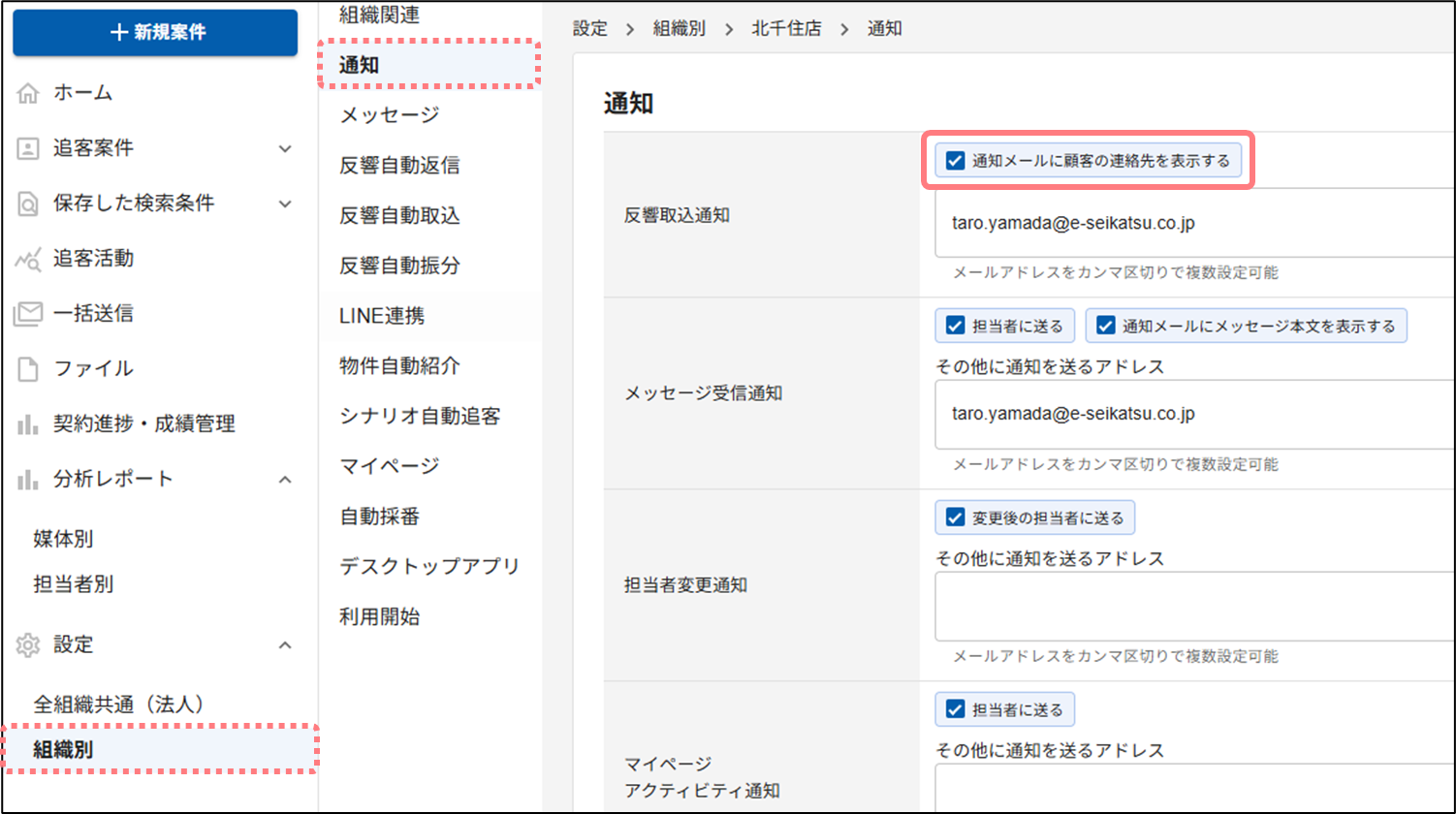Expand the 追客案件 chevron

pos(285,149)
